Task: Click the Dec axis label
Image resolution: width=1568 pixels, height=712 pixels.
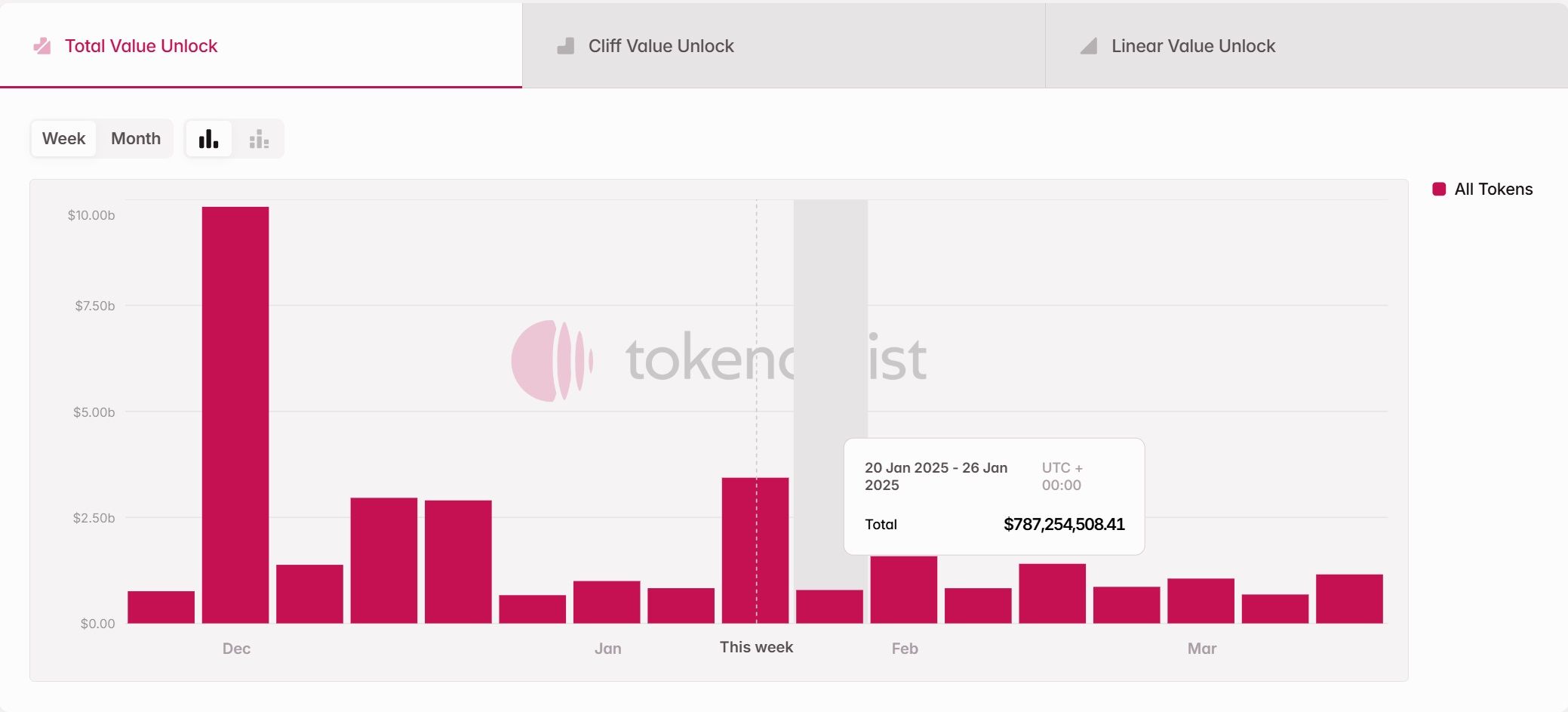Action: (x=236, y=649)
